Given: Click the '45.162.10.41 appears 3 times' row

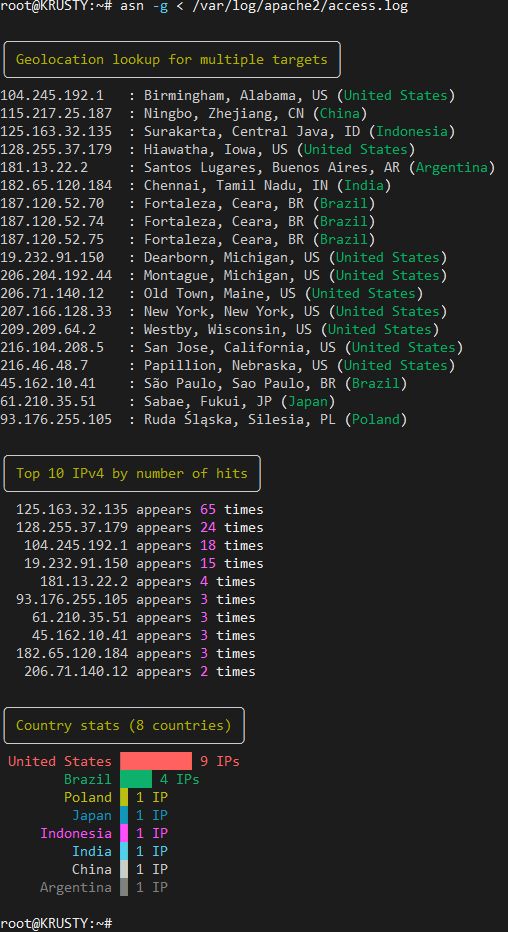Looking at the screenshot, I should coord(144,635).
